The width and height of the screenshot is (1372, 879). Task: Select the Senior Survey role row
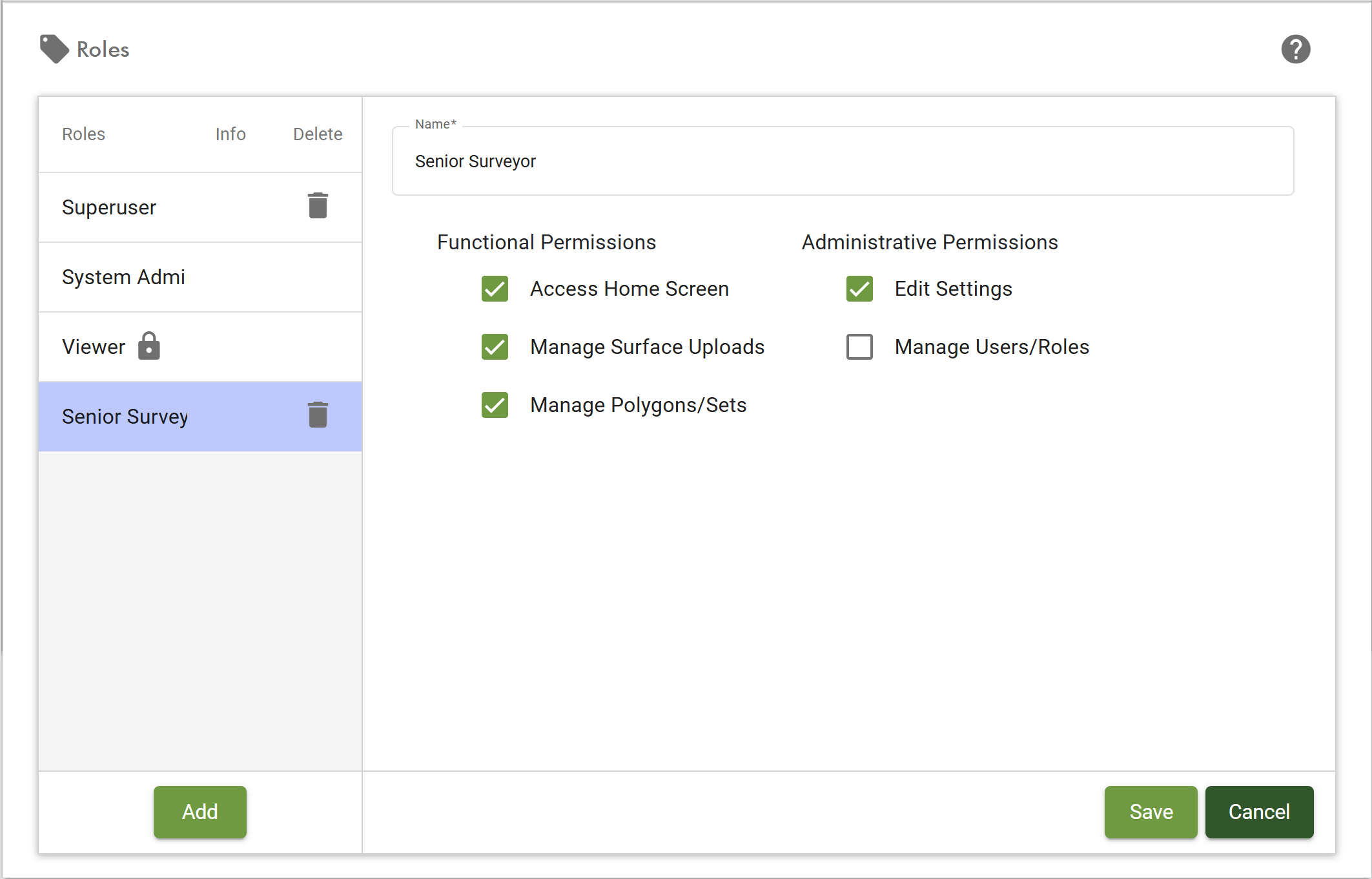pyautogui.click(x=125, y=417)
